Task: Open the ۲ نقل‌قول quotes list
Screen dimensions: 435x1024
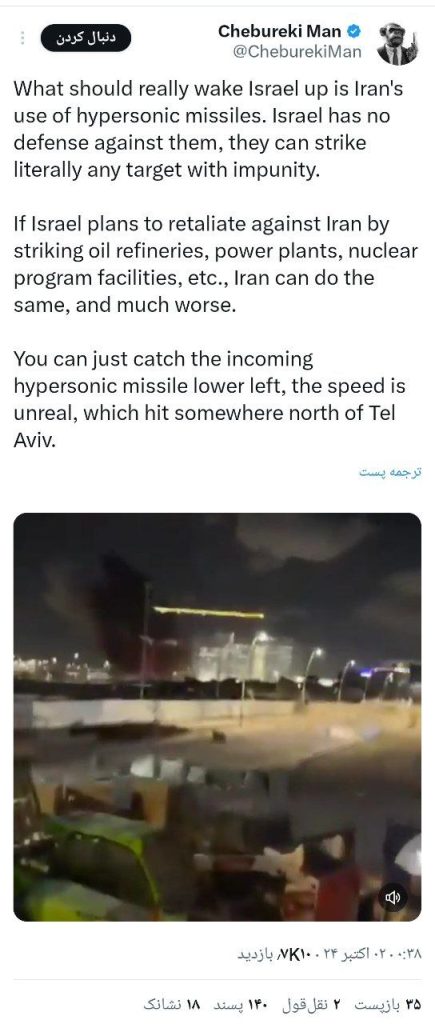Action: coord(309,1002)
